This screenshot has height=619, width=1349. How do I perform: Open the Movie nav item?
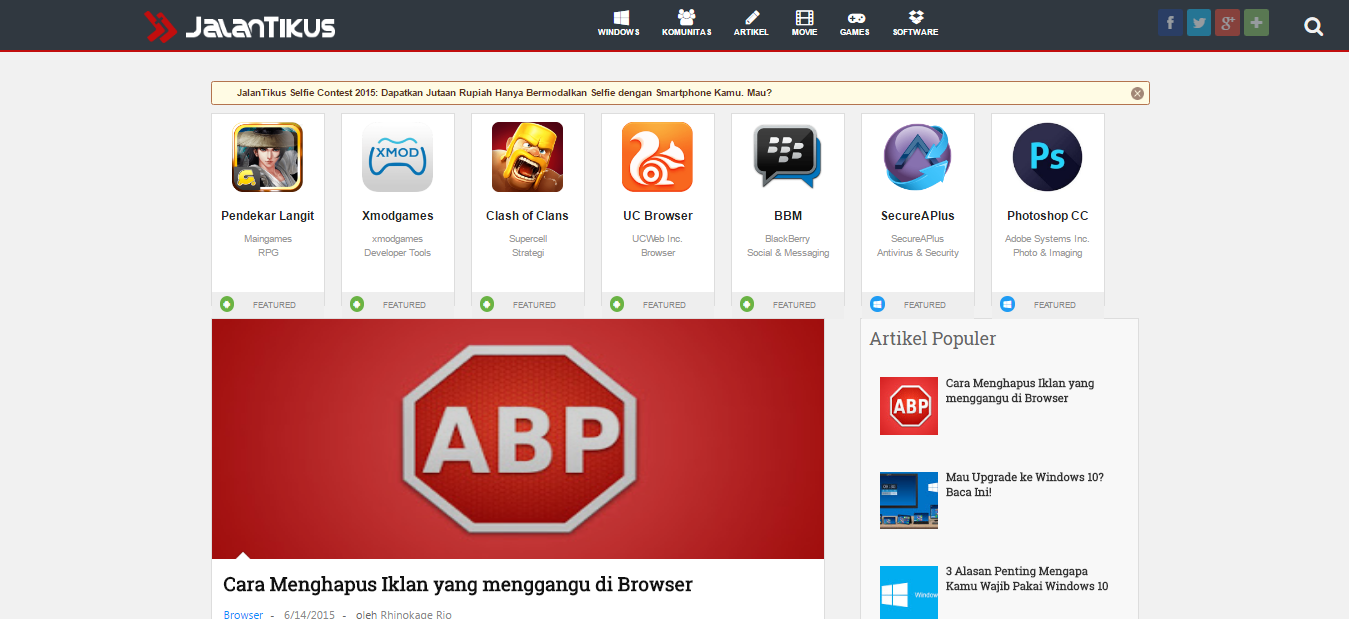pos(804,24)
